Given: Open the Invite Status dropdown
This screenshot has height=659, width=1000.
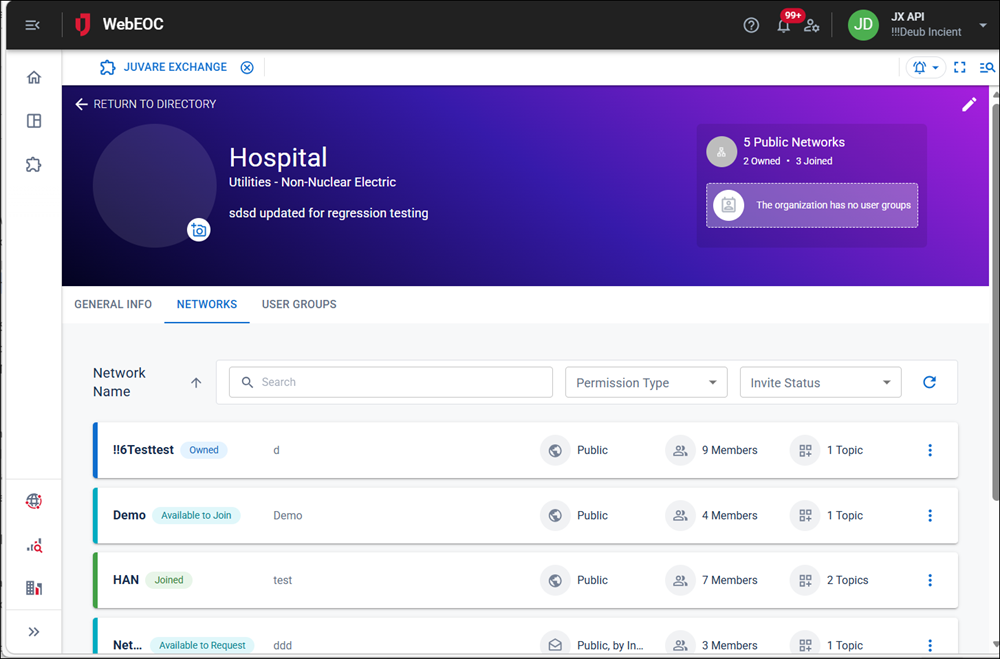Looking at the screenshot, I should [x=821, y=382].
